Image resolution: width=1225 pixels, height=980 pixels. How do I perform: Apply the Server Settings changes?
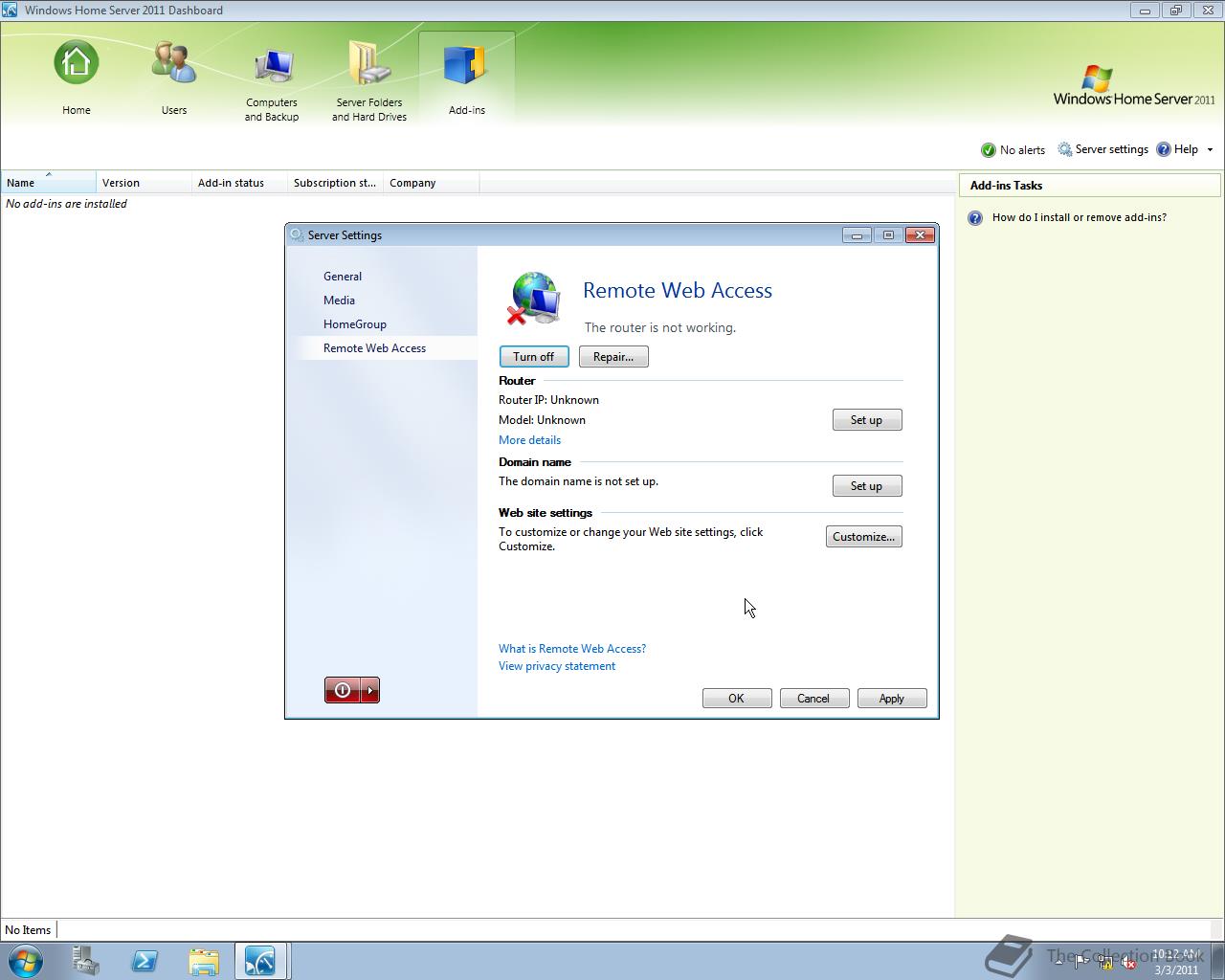coord(892,699)
